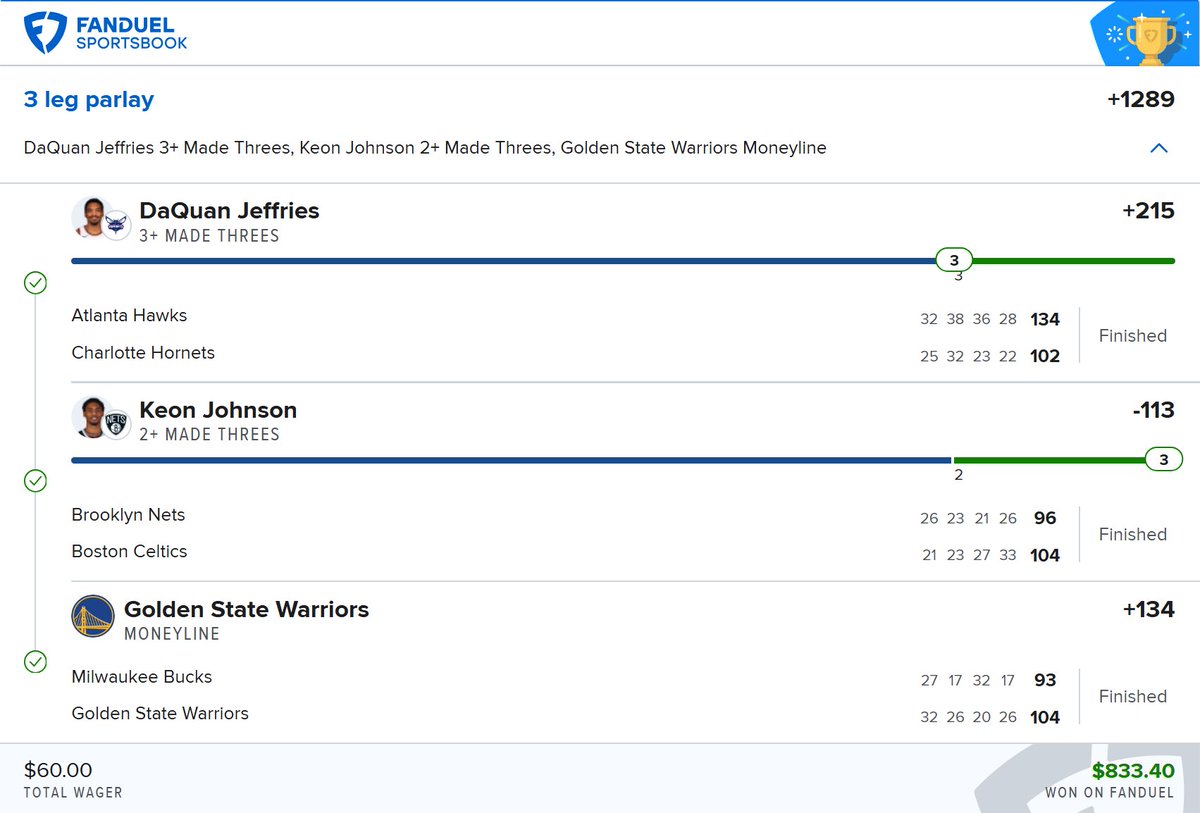Click green check mark beside Keon Johnson leg
Screen dimensions: 1200x813
tap(35, 482)
